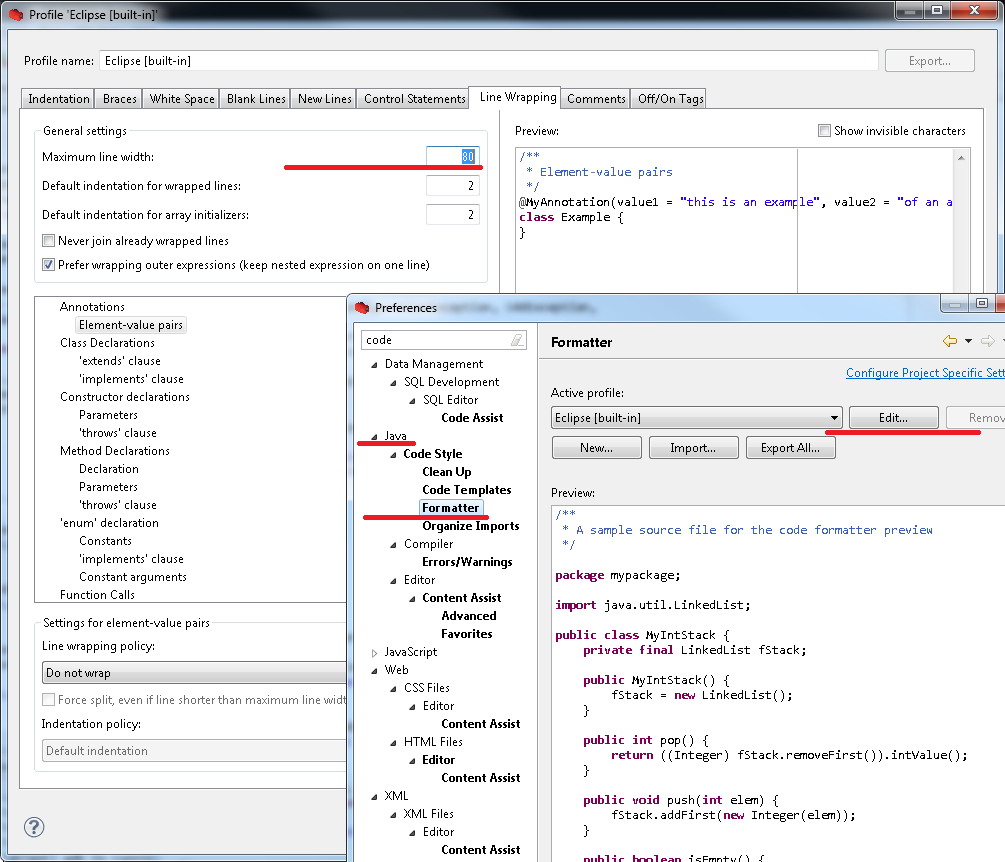
Task: Collapse the Compiler tree node
Action: (394, 545)
